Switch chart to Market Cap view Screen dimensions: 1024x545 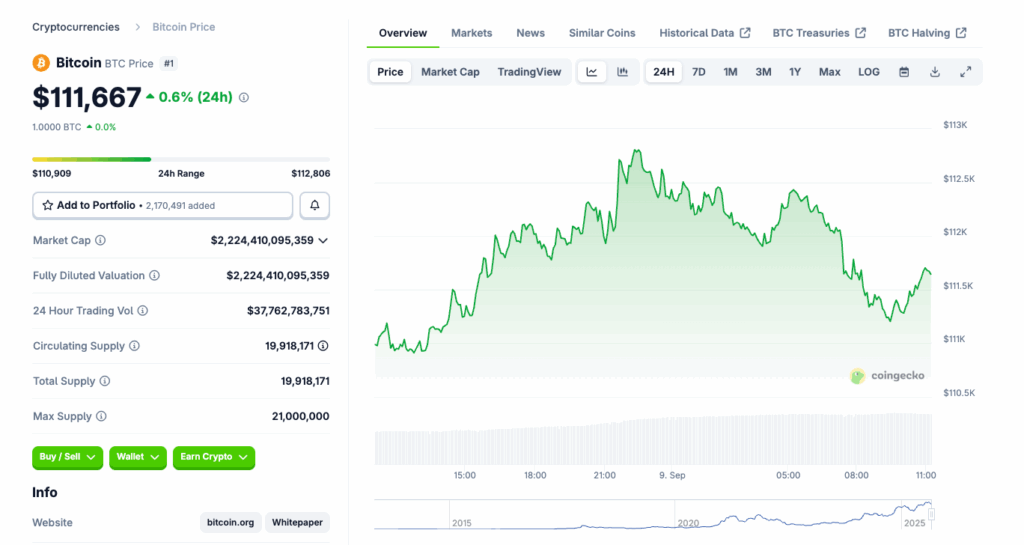click(450, 72)
